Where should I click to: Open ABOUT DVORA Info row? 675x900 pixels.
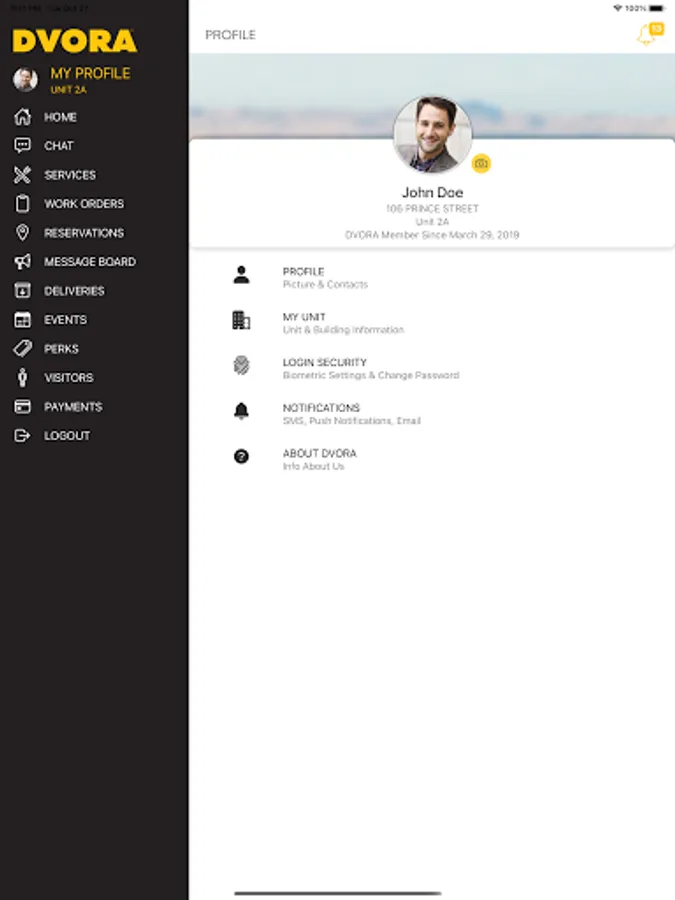click(432, 459)
